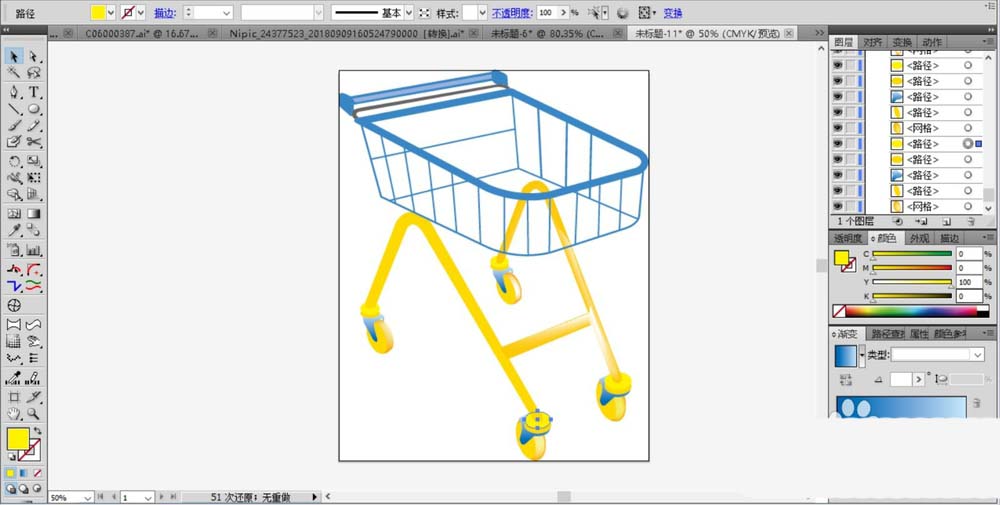Open gradient 类型 type dropdown

(x=978, y=355)
